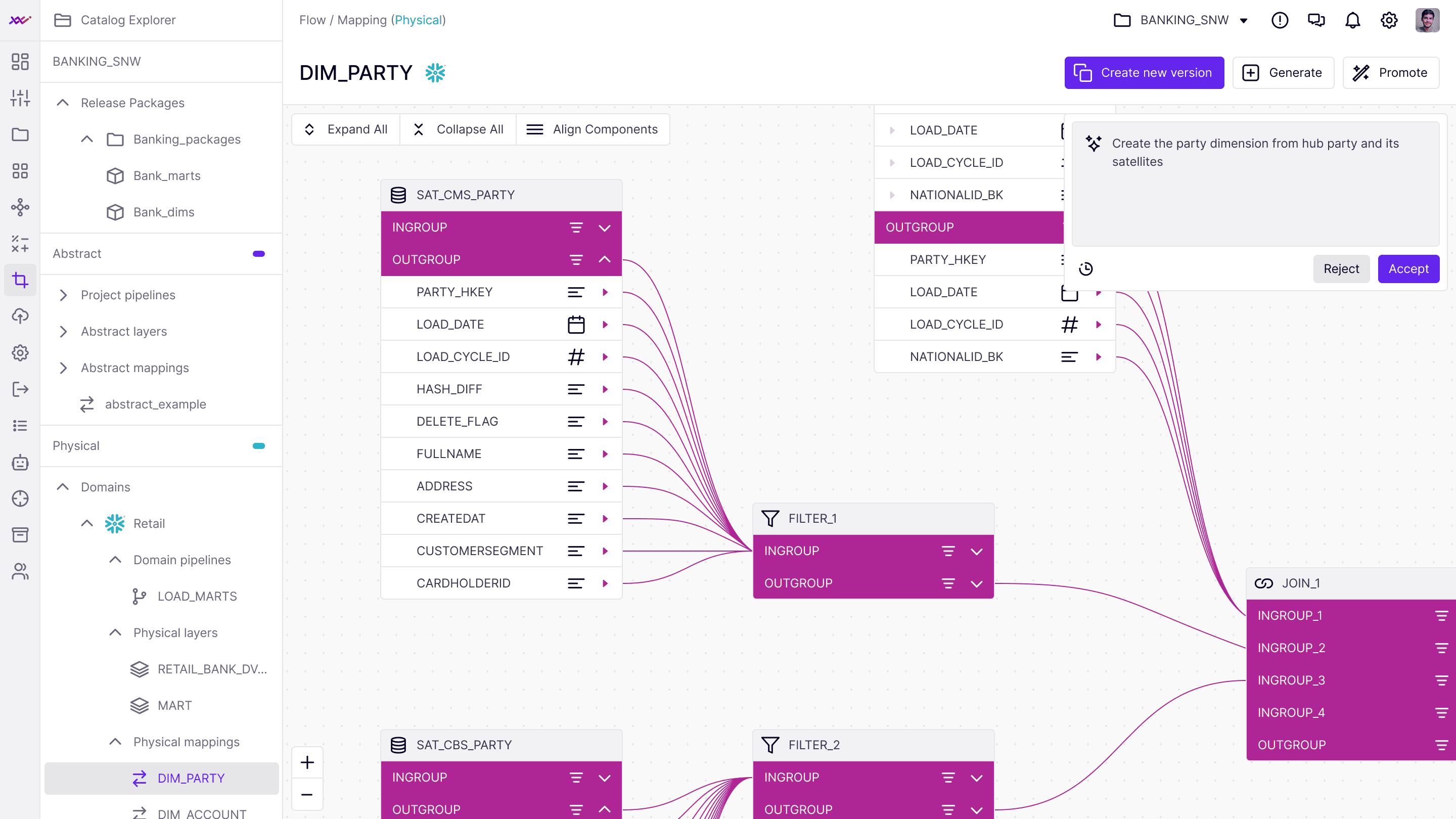1456x819 pixels.
Task: Toggle the Physical section pill
Action: coord(259,446)
